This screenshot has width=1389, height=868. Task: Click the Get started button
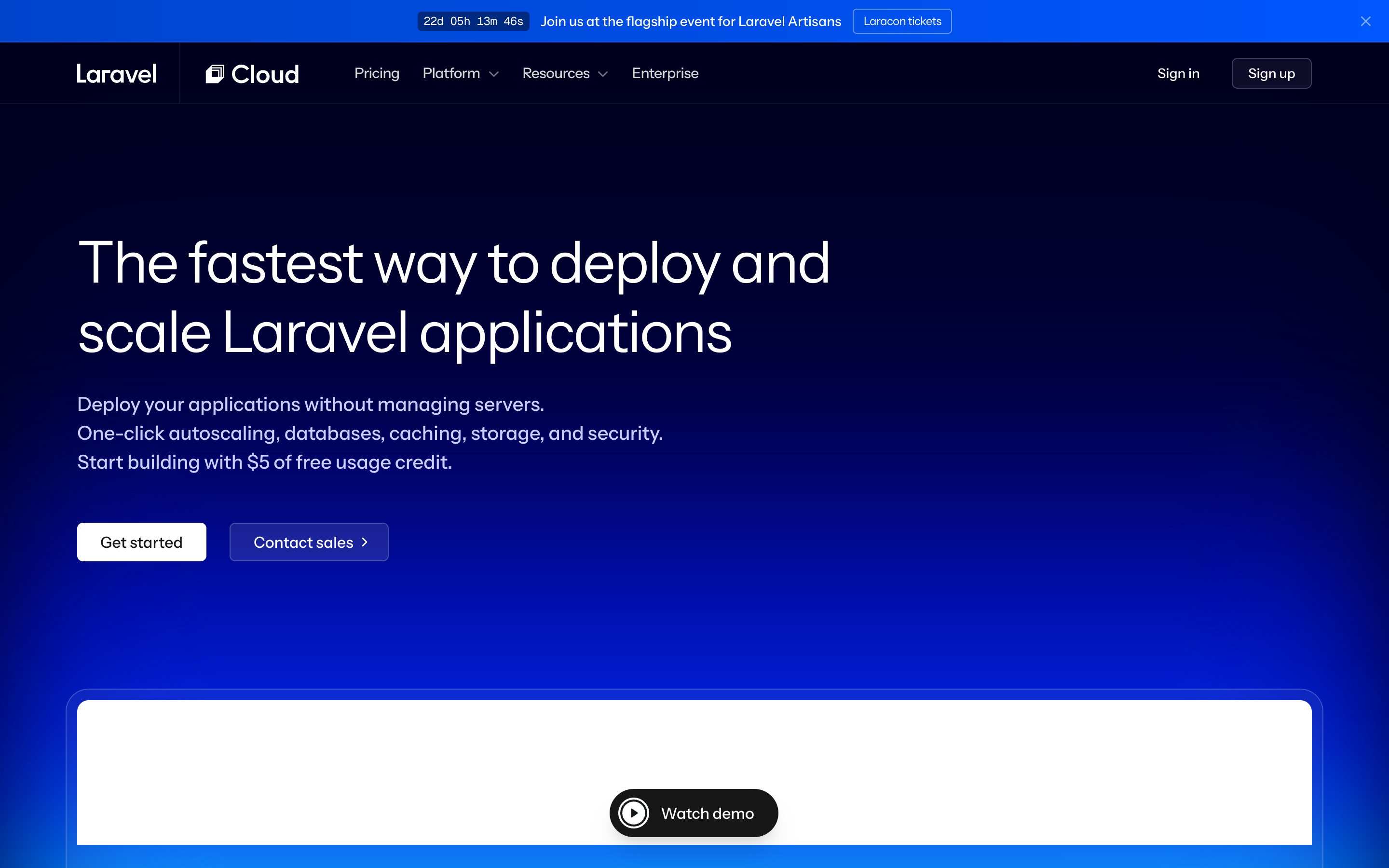(x=142, y=542)
